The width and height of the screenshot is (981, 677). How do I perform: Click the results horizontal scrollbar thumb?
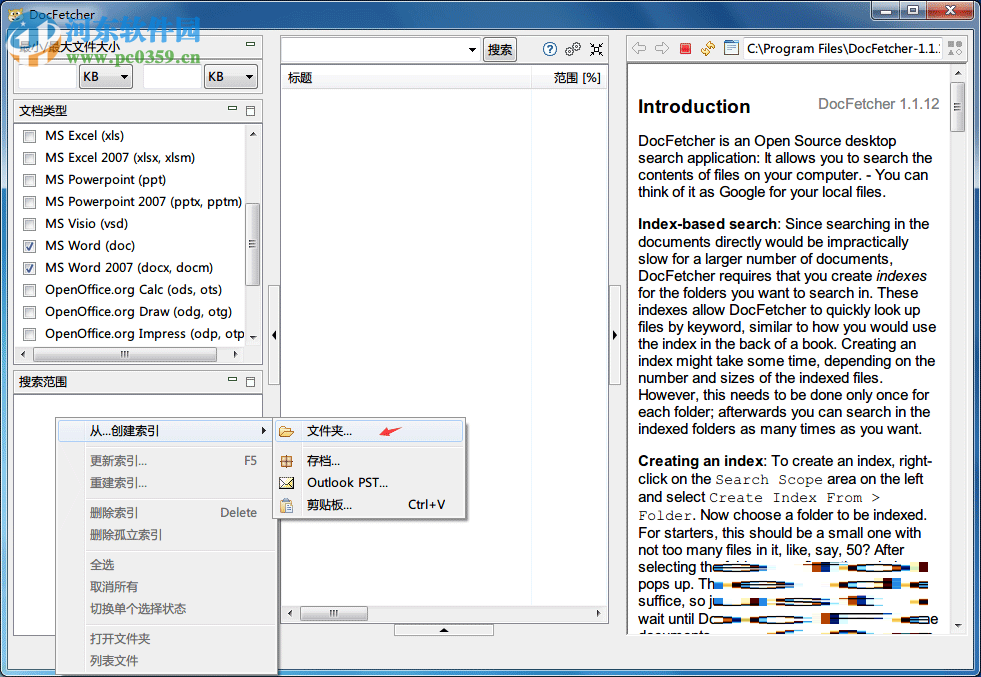334,613
